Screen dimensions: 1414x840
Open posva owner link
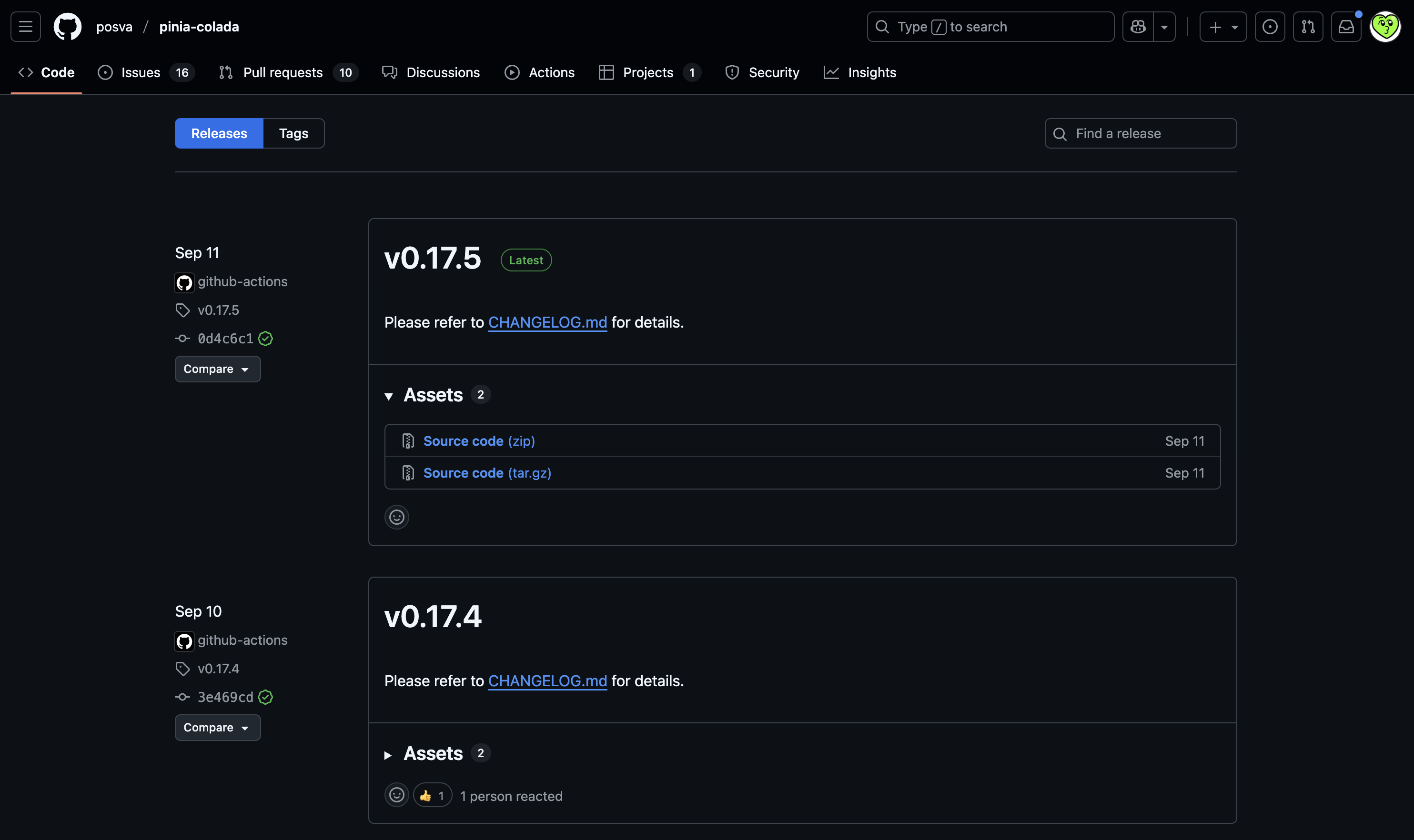(x=114, y=27)
